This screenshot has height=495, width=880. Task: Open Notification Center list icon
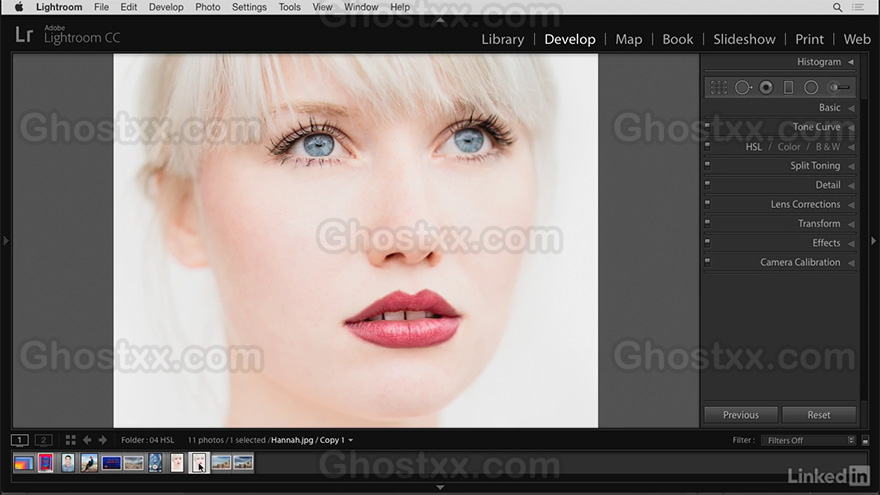point(858,7)
